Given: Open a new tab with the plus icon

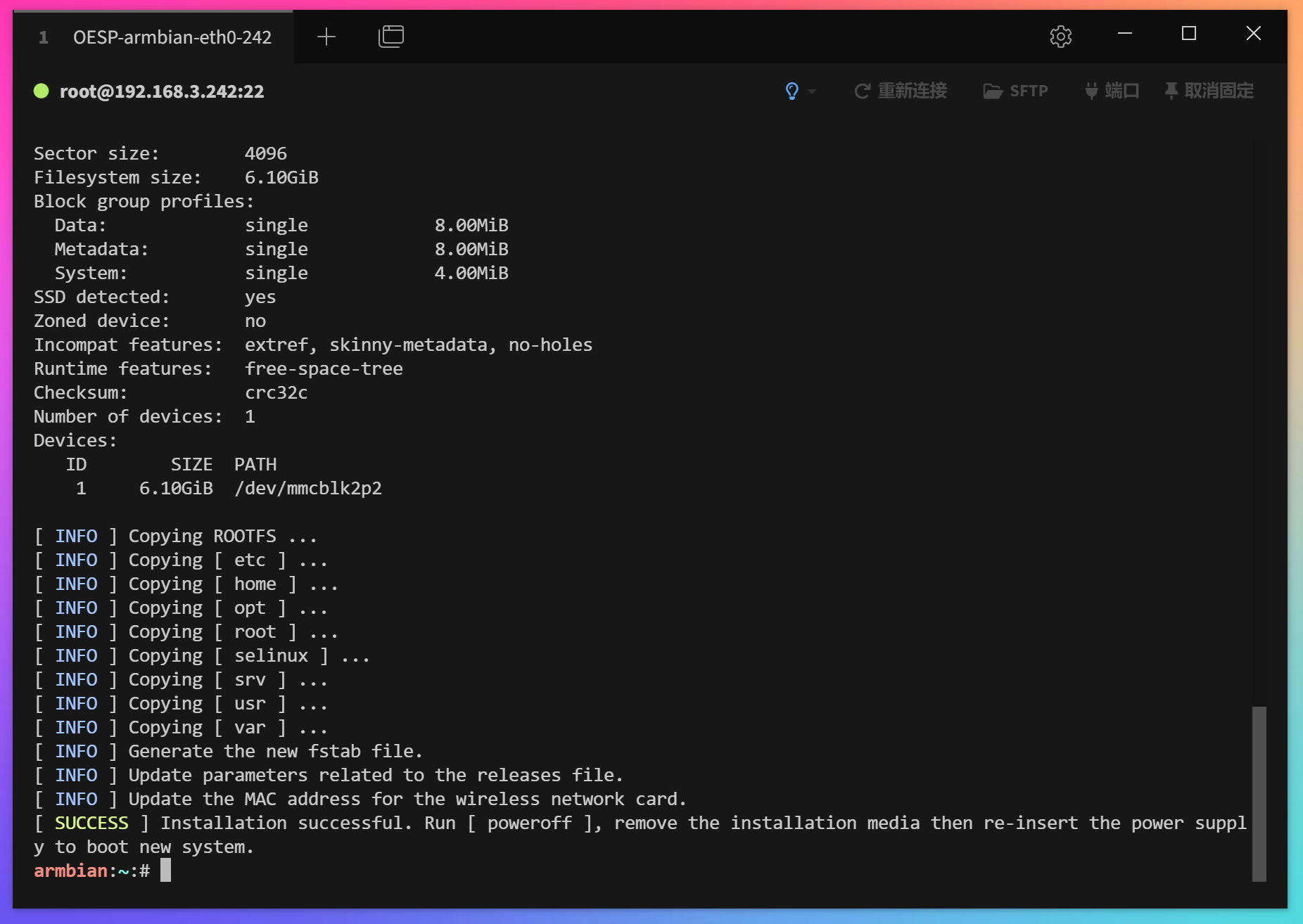Looking at the screenshot, I should (326, 37).
